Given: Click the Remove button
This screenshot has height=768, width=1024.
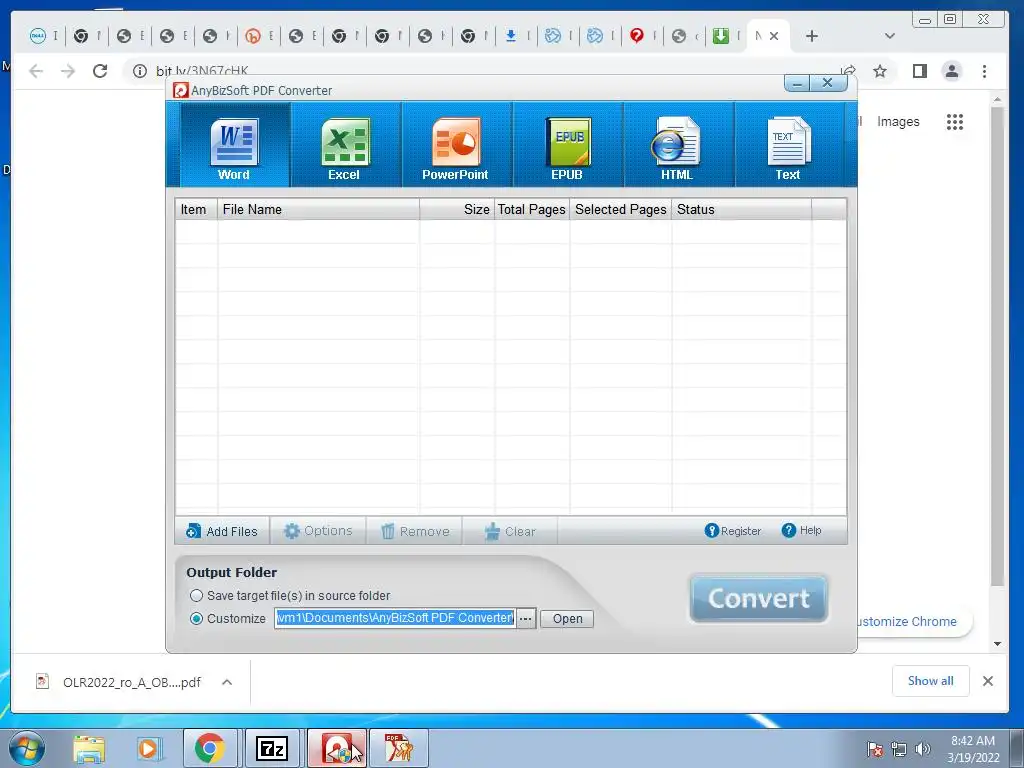Looking at the screenshot, I should (415, 531).
